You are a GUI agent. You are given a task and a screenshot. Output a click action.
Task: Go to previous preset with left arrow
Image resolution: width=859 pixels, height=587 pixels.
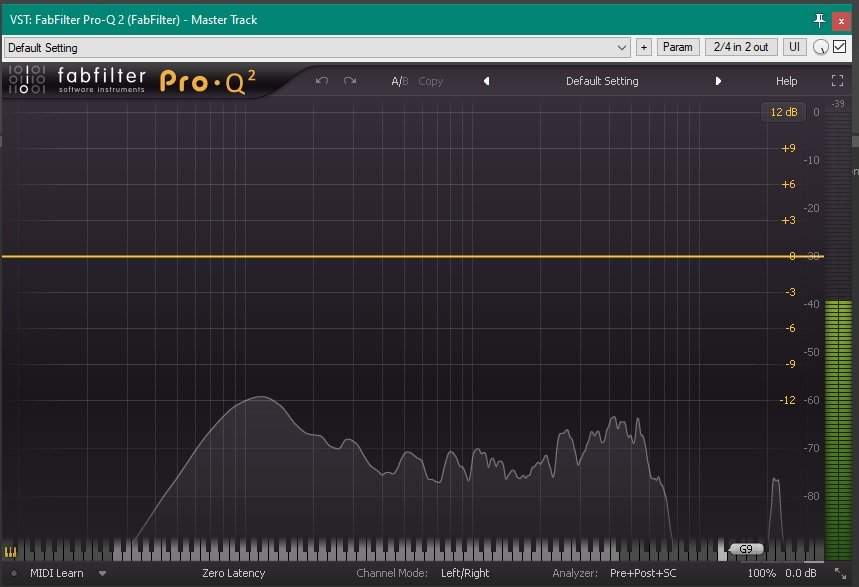click(x=486, y=81)
